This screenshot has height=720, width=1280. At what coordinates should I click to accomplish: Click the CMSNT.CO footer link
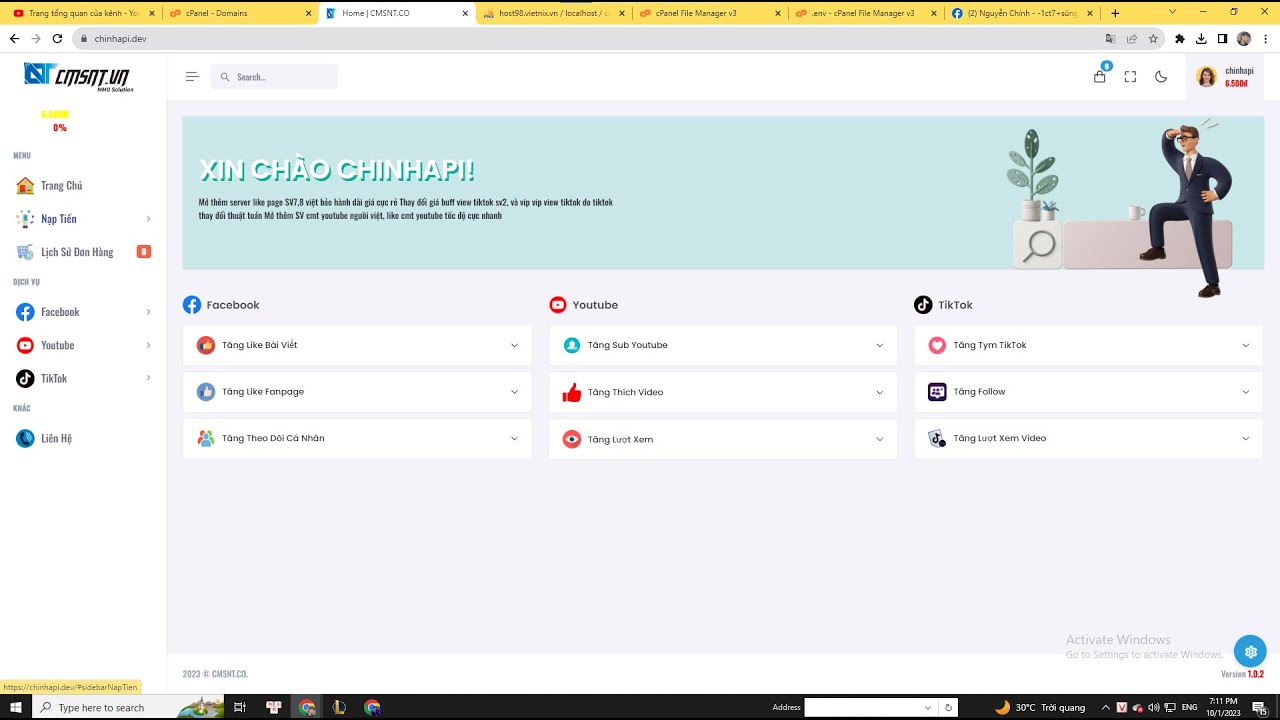tap(229, 674)
